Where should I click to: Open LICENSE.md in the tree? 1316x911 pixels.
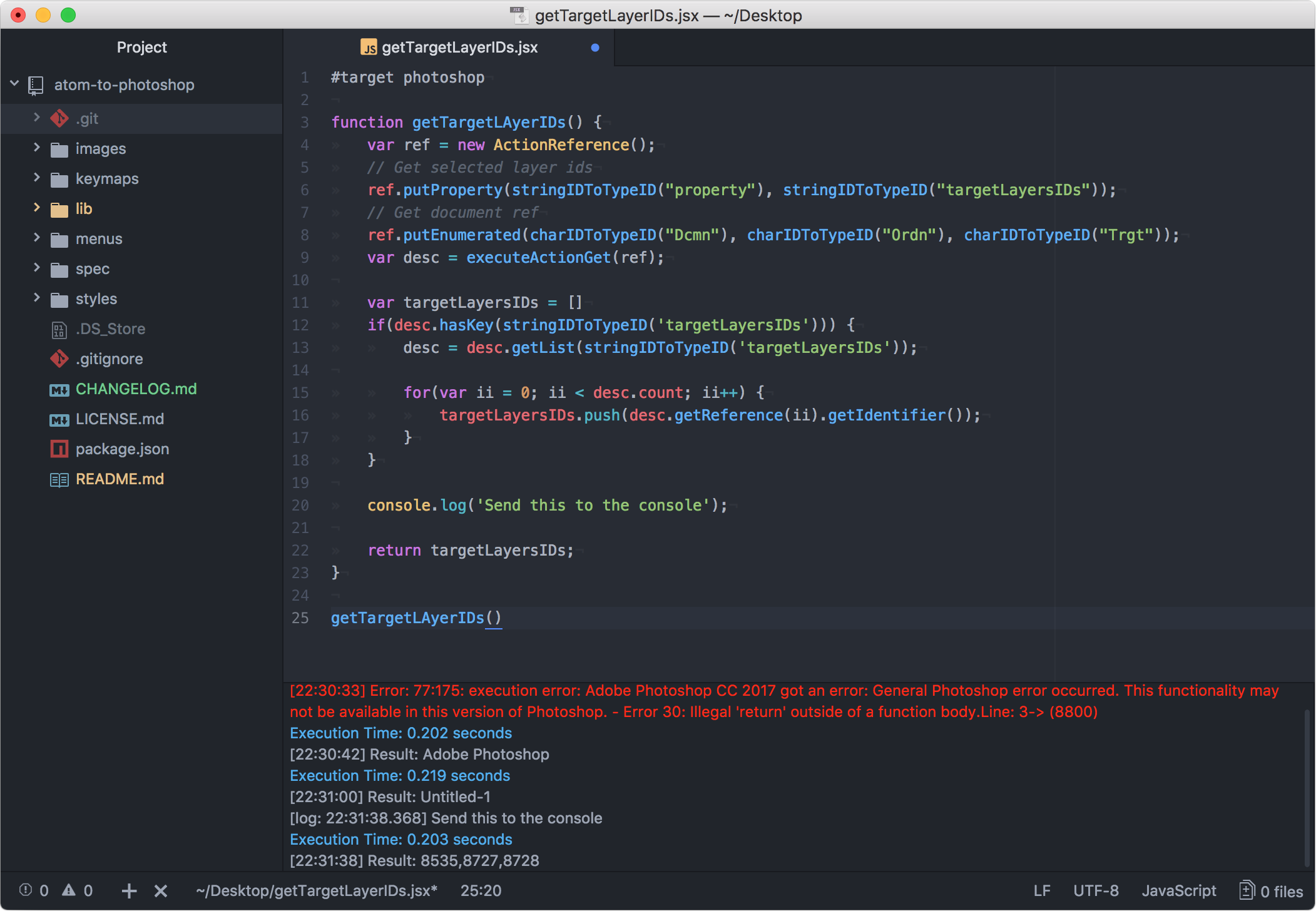tap(120, 419)
